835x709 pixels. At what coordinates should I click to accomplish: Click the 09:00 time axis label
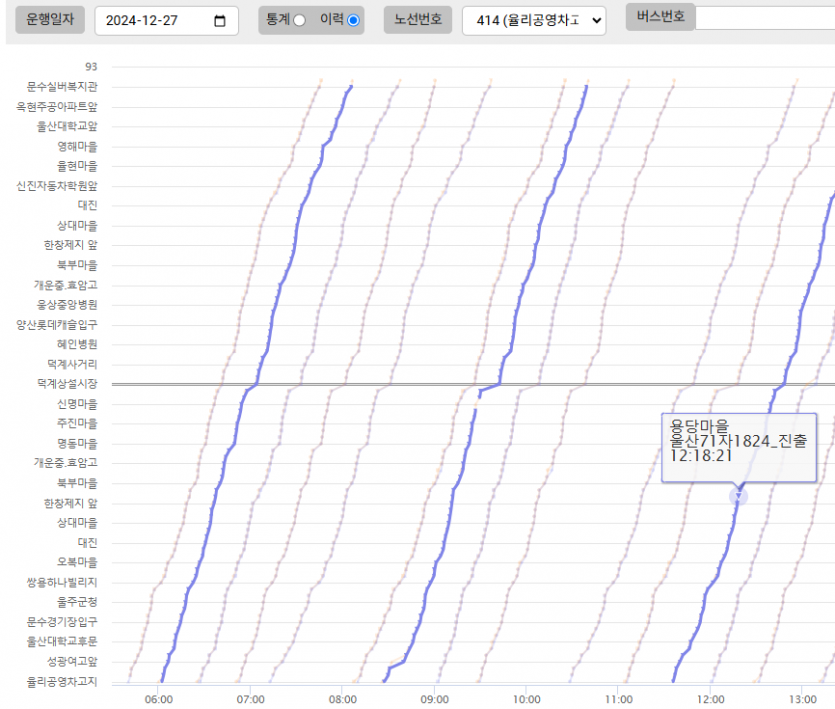coord(435,699)
